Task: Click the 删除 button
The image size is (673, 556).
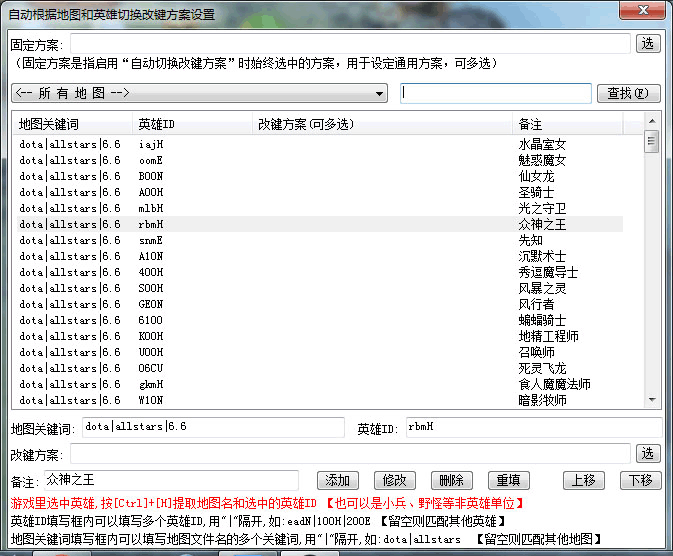Action: click(452, 480)
